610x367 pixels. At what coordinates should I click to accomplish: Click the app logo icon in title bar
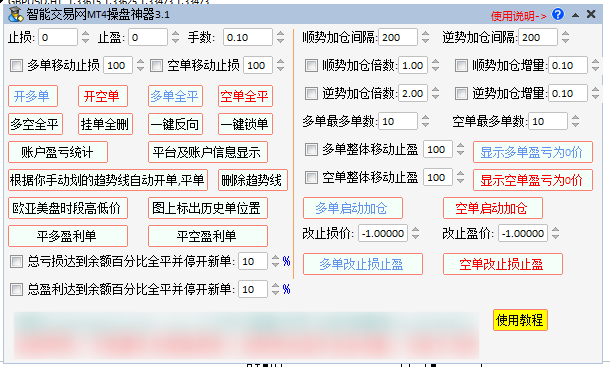pos(16,14)
